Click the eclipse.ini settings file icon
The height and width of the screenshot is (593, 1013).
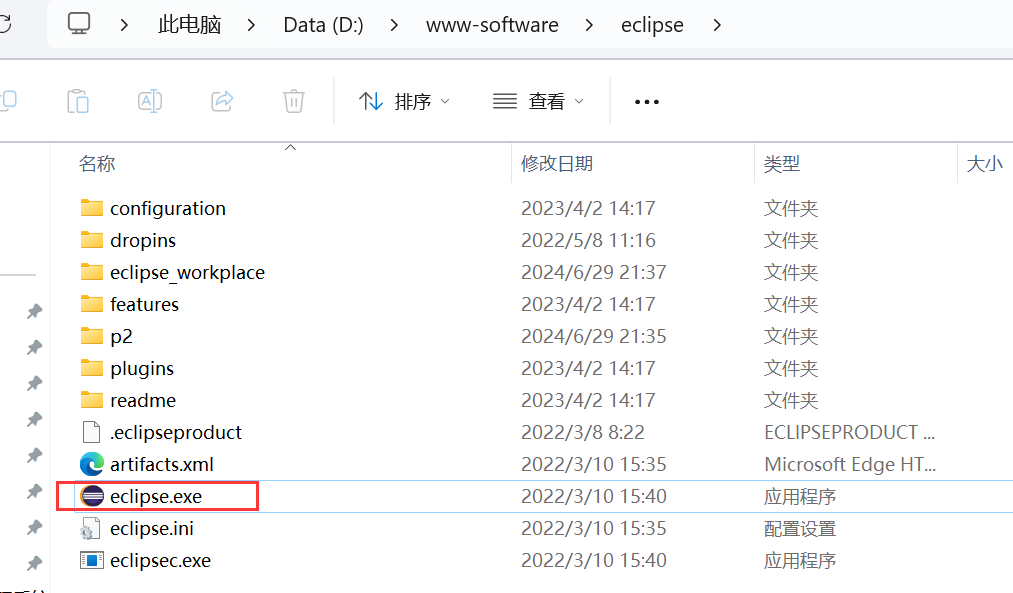pos(91,528)
